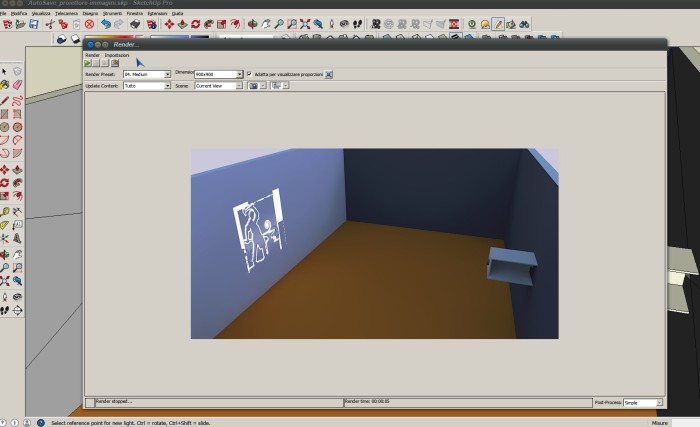Click the Render time status text

coord(367,401)
